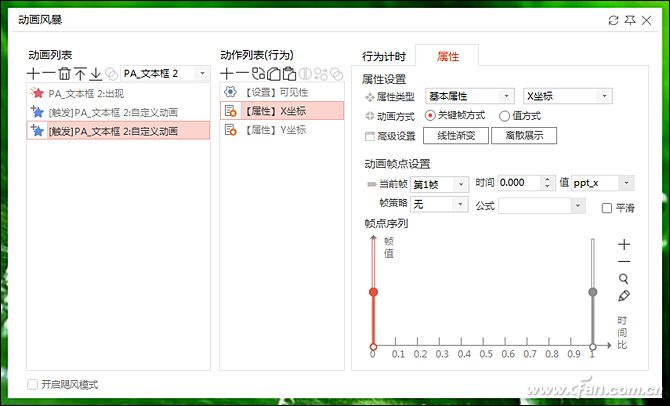Click the magnifier icon beside frame chart
Viewport: 670px width, 406px height.
[x=624, y=279]
